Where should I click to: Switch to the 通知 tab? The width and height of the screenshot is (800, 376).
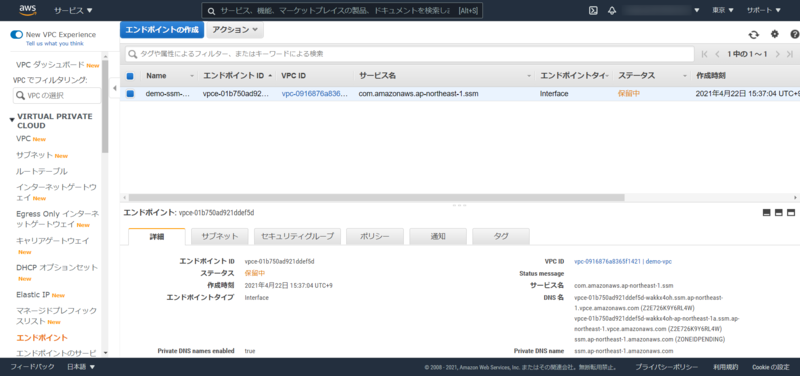438,237
